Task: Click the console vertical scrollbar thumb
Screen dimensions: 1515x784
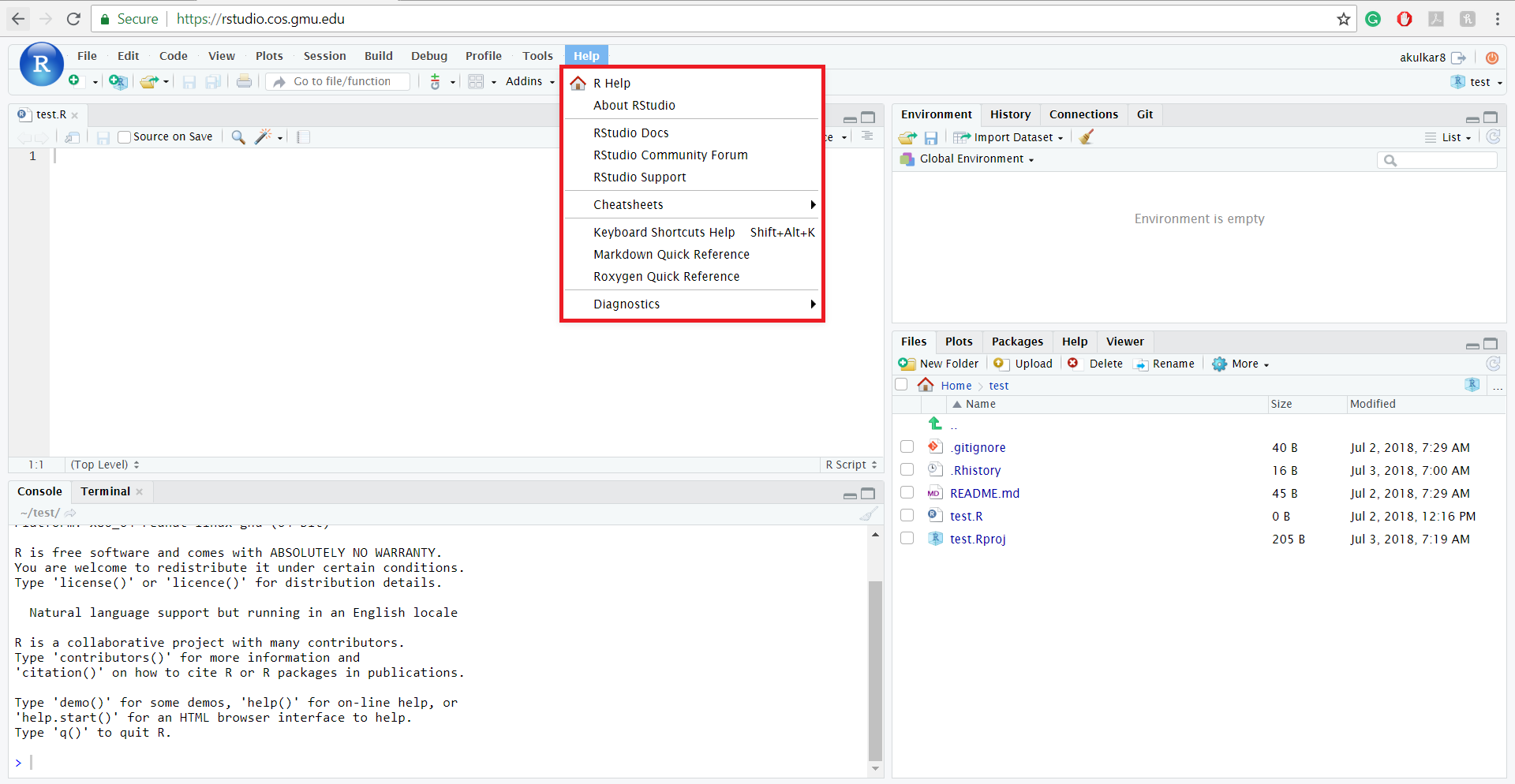Action: [875, 670]
